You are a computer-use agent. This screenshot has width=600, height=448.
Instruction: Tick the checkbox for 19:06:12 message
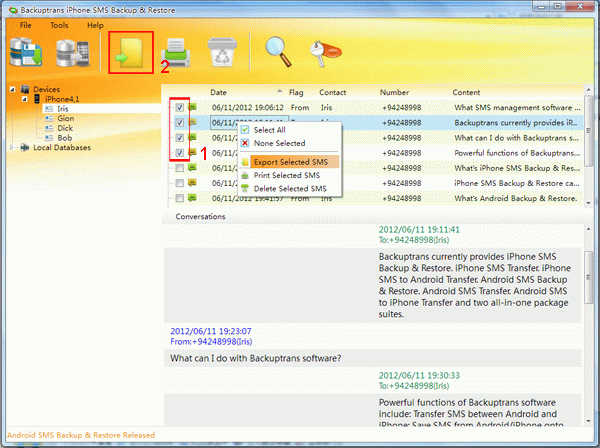(x=179, y=108)
